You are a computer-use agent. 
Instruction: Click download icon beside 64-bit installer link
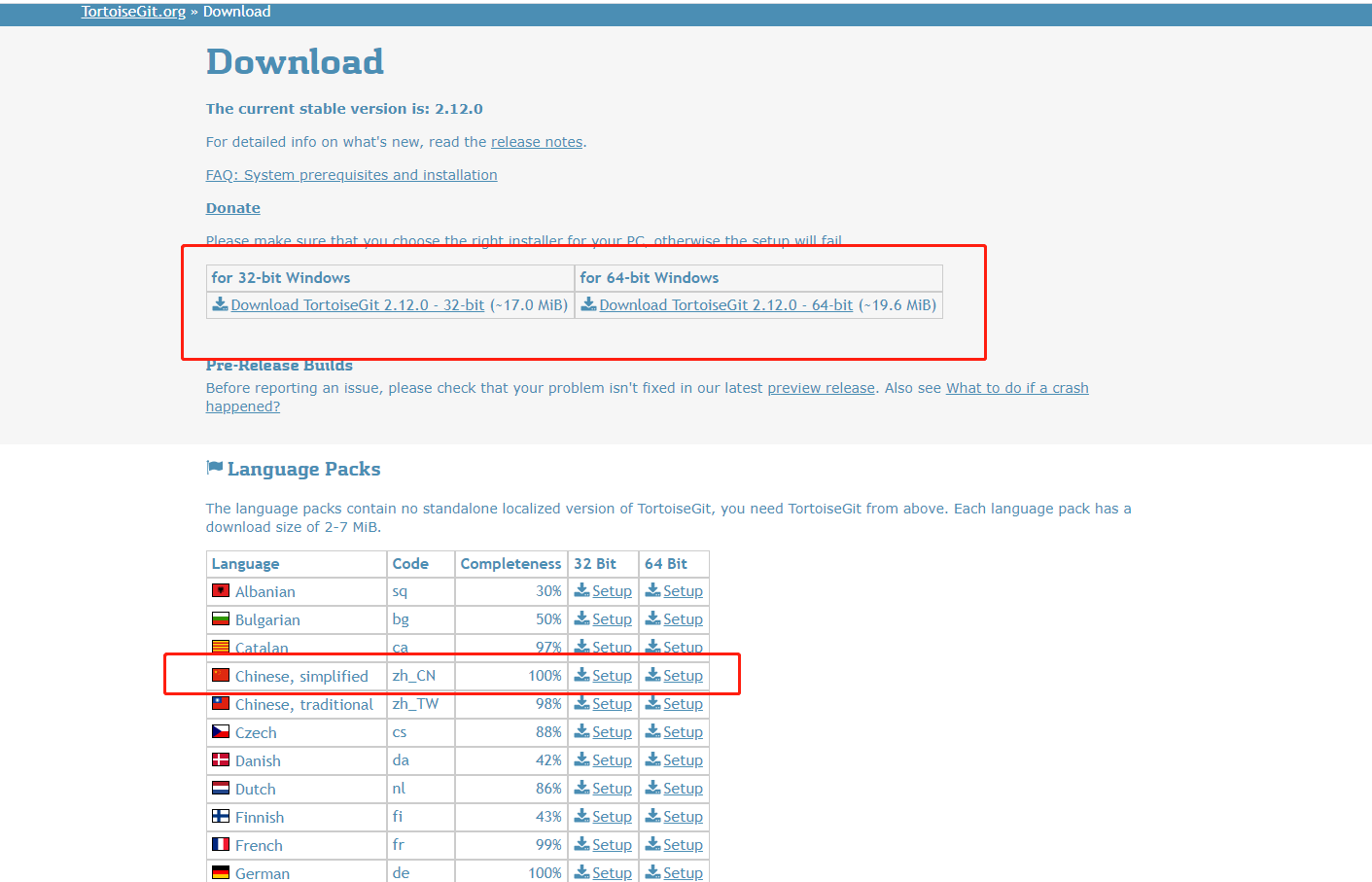pos(588,304)
